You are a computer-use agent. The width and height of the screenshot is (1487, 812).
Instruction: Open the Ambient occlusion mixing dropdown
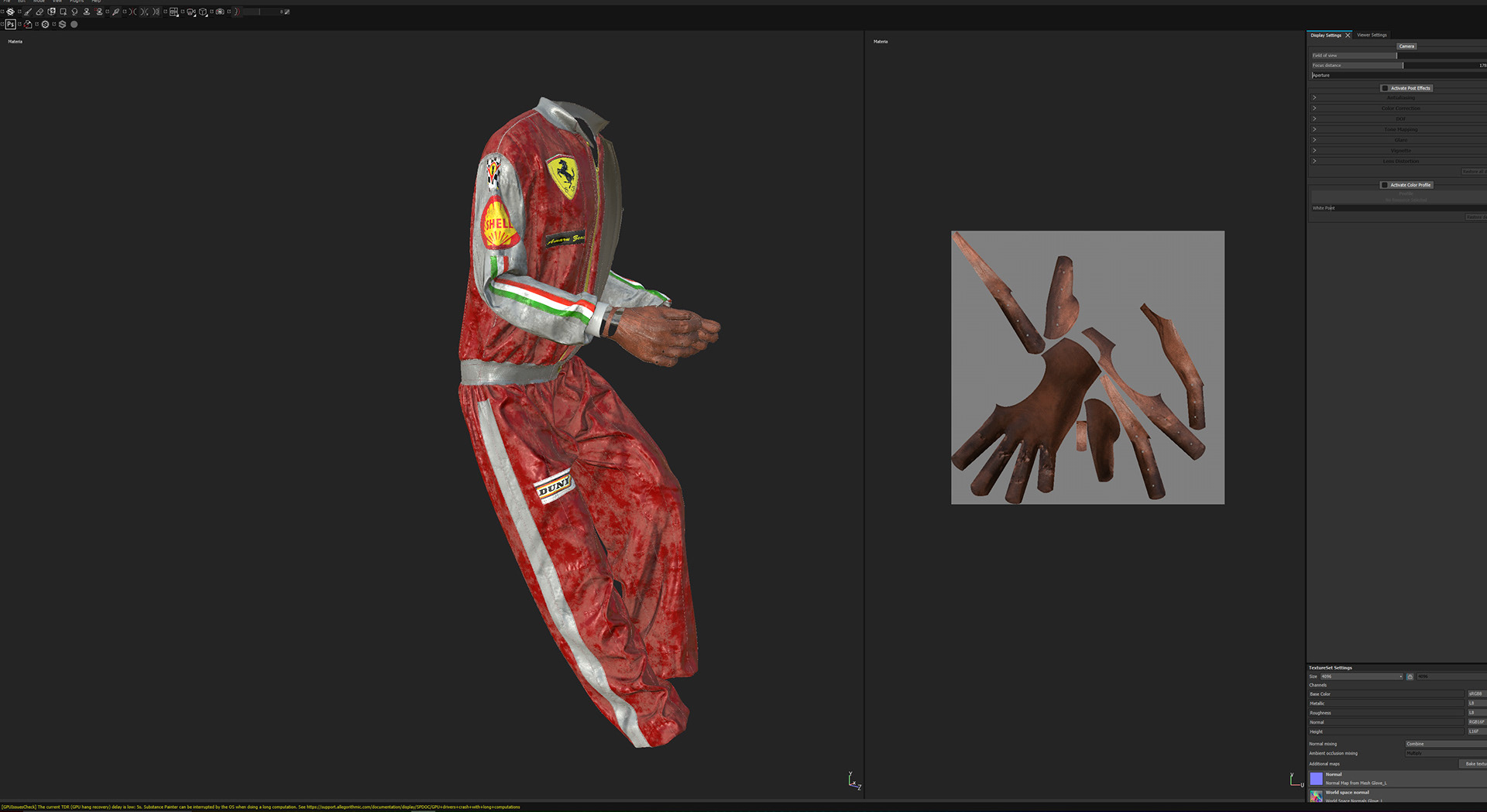1446,753
